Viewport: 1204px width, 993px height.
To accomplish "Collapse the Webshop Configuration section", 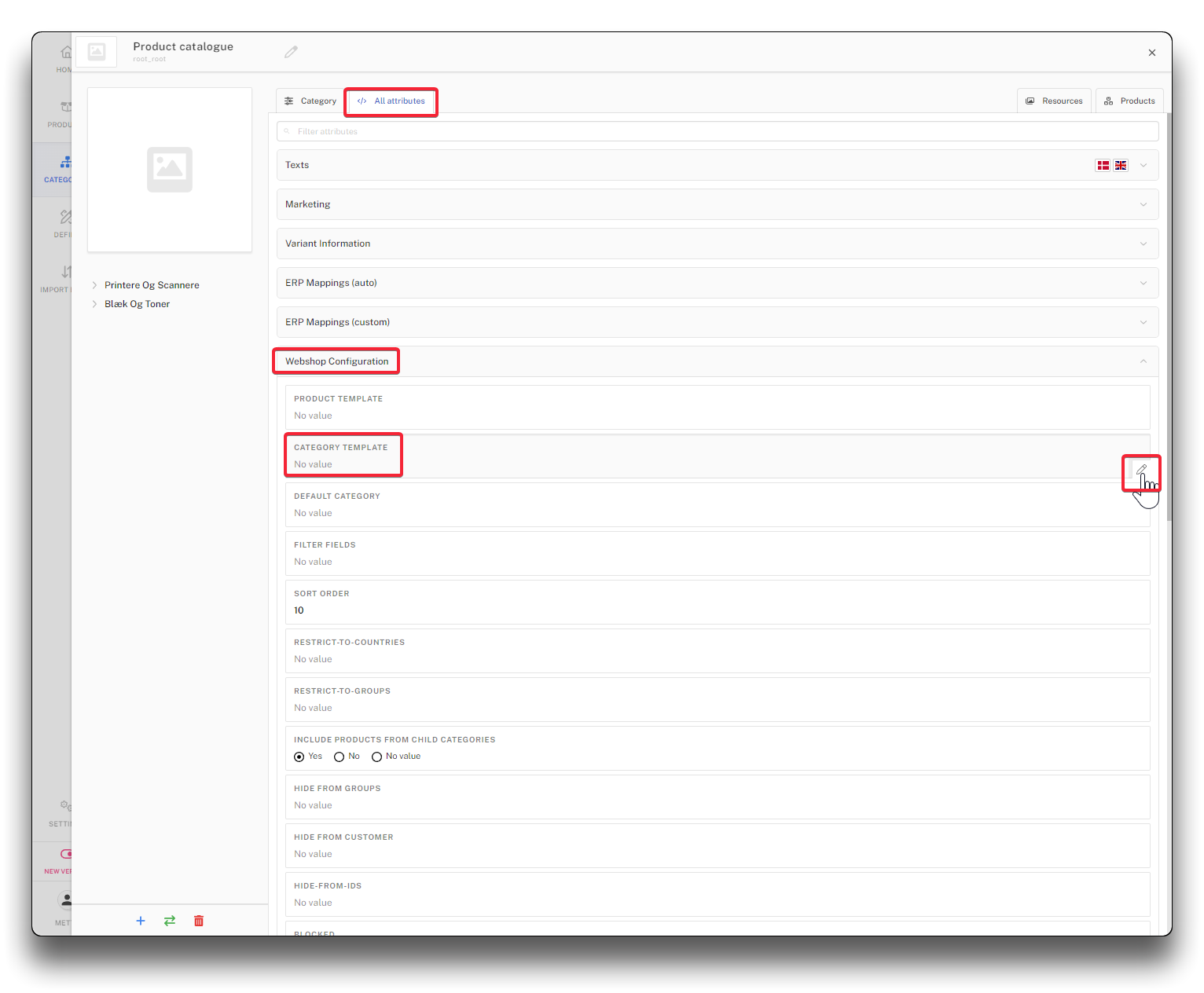I will [1143, 361].
